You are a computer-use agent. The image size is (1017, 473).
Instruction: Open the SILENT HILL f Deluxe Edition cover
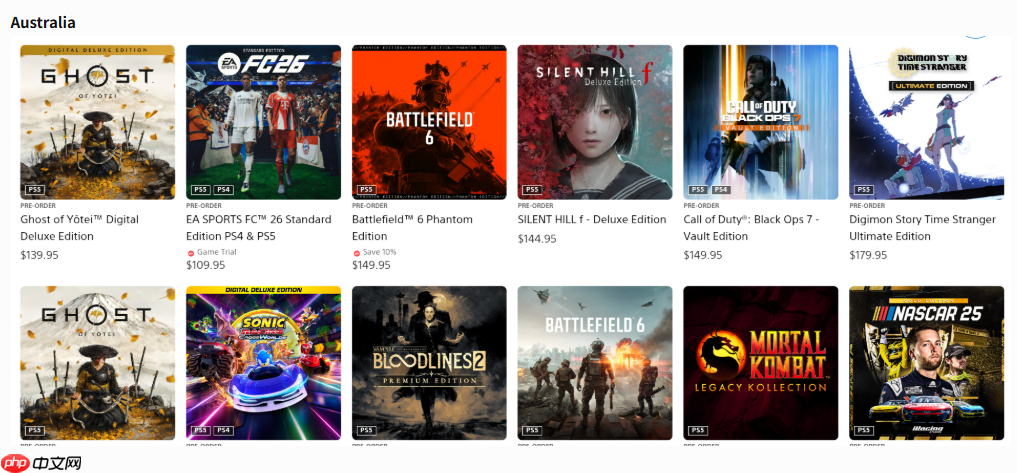click(595, 122)
